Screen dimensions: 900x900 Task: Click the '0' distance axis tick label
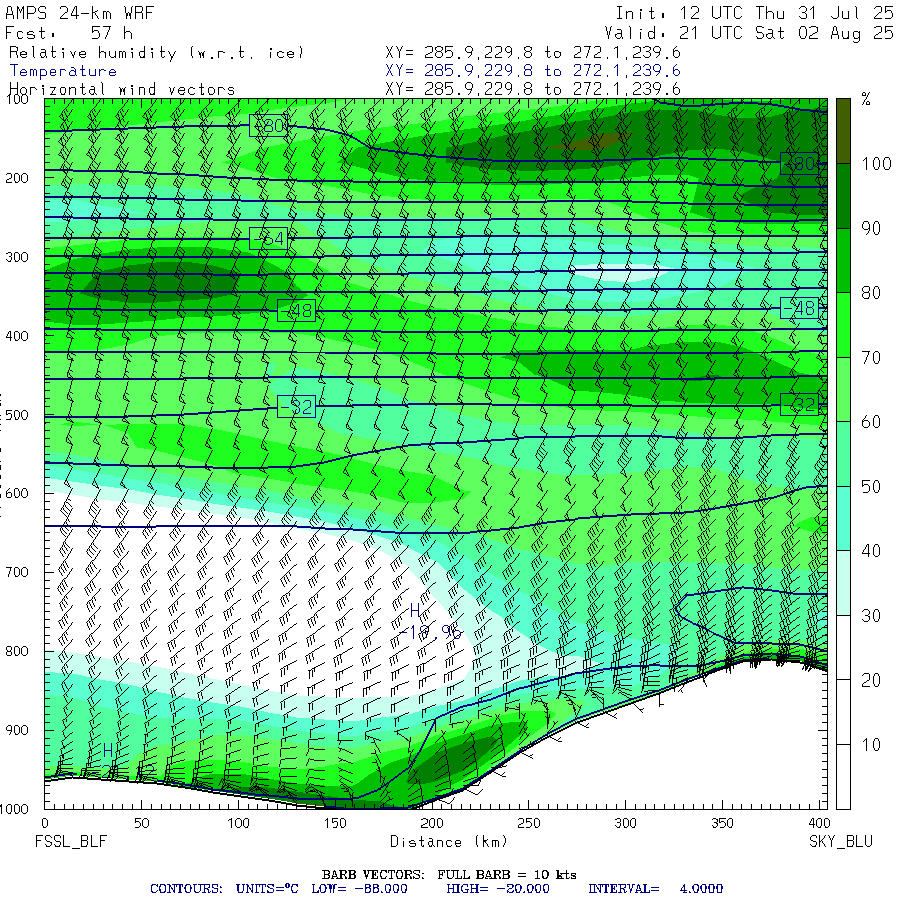tap(45, 823)
